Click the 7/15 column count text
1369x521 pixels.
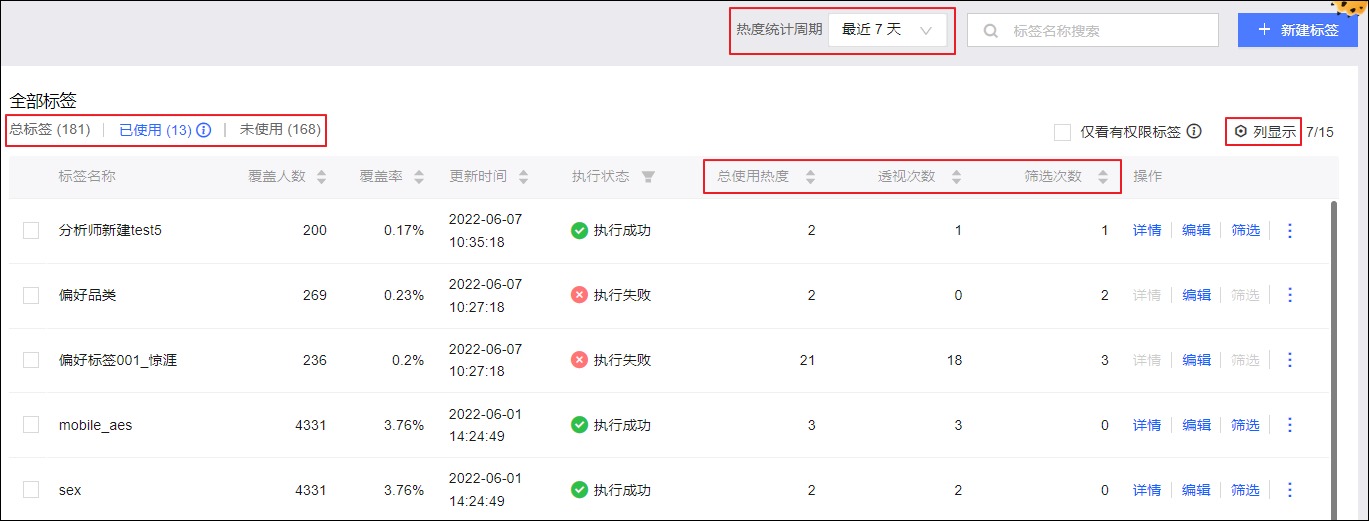1320,132
